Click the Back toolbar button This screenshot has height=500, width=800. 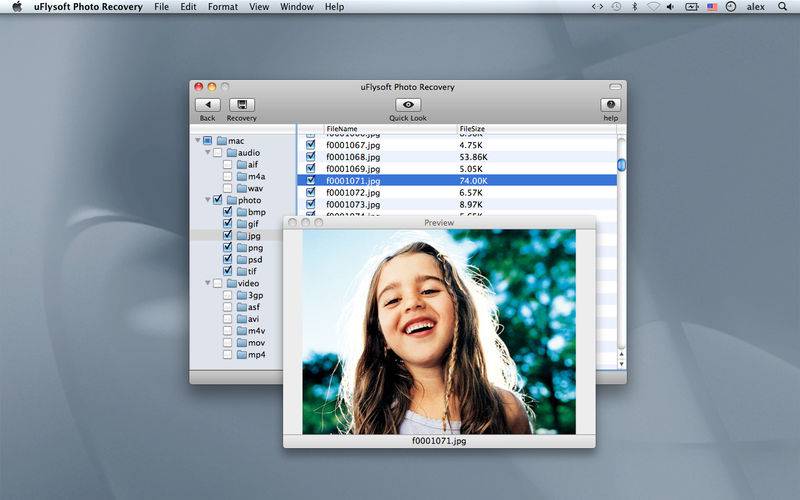pos(208,105)
